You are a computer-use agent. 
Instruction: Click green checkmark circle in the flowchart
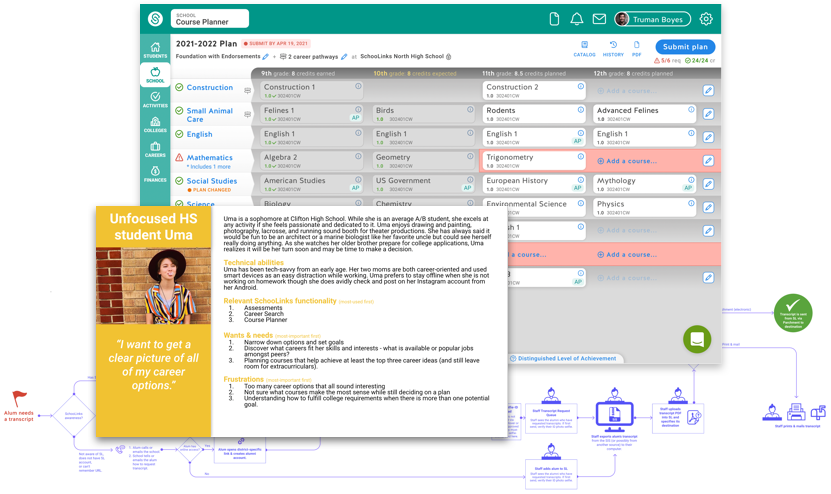(x=793, y=313)
